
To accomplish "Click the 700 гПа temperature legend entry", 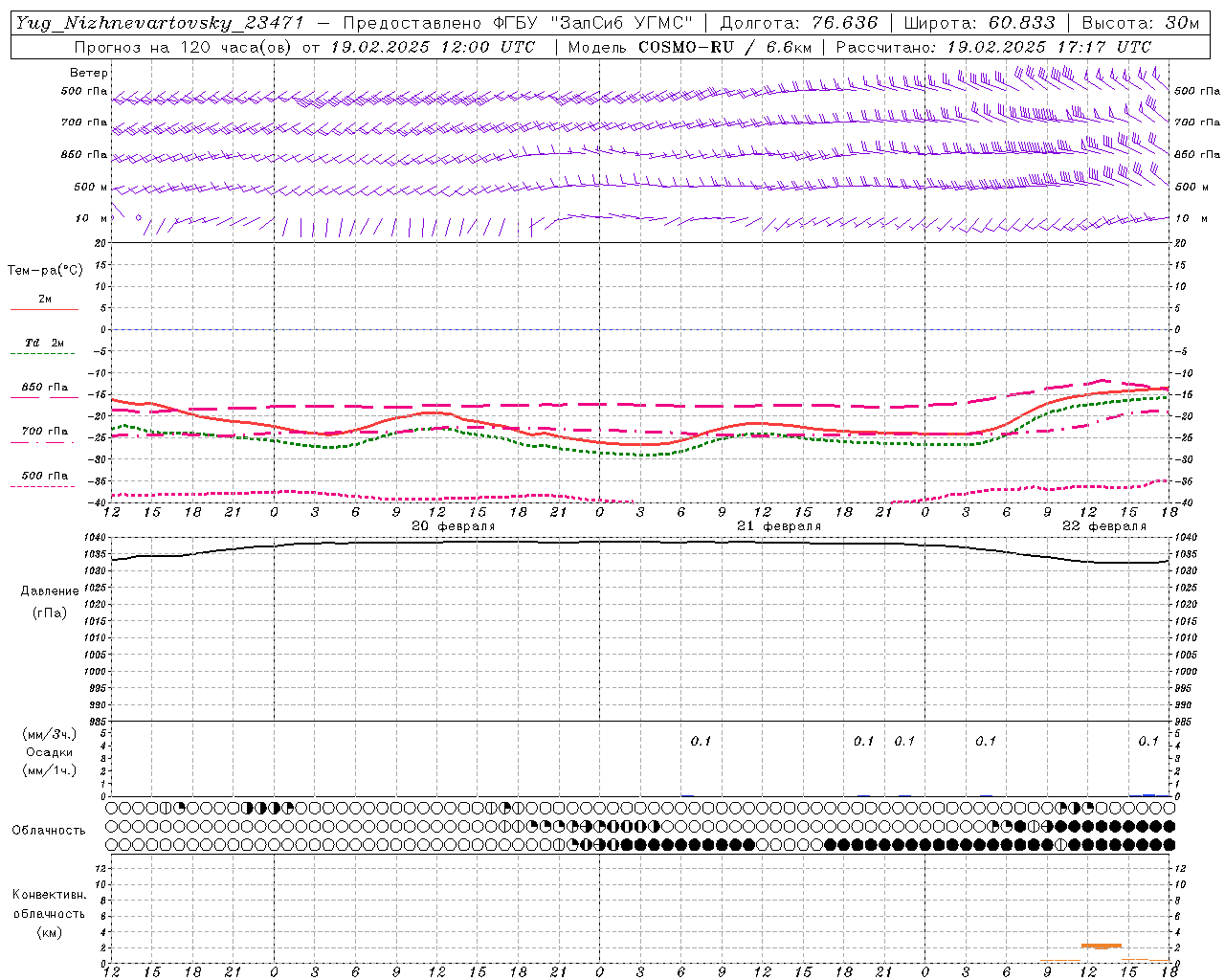I will [44, 432].
